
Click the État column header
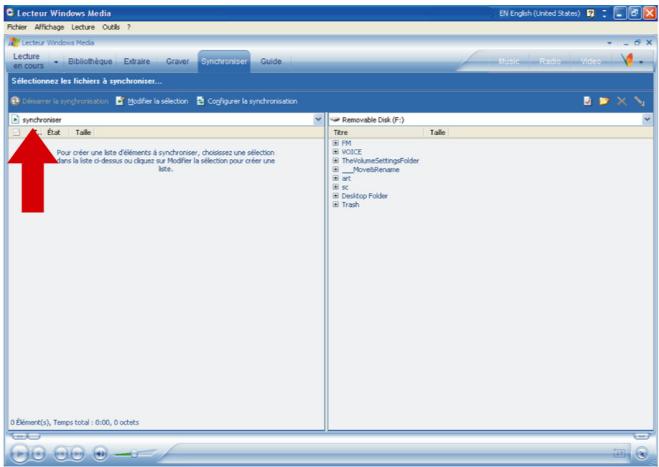(x=53, y=132)
